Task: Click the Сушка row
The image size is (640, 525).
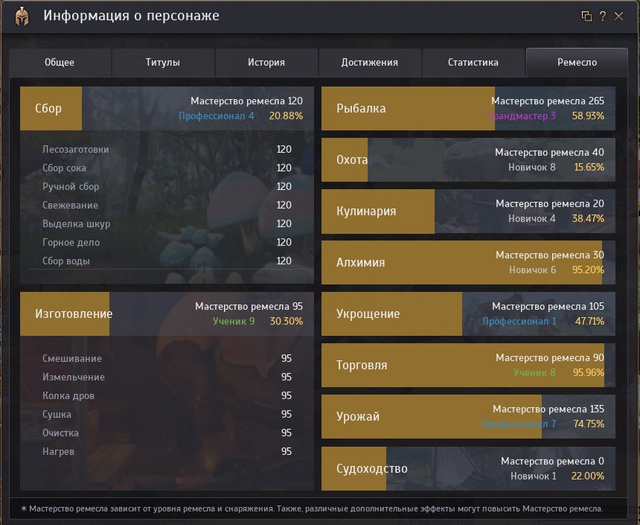Action: [x=167, y=414]
